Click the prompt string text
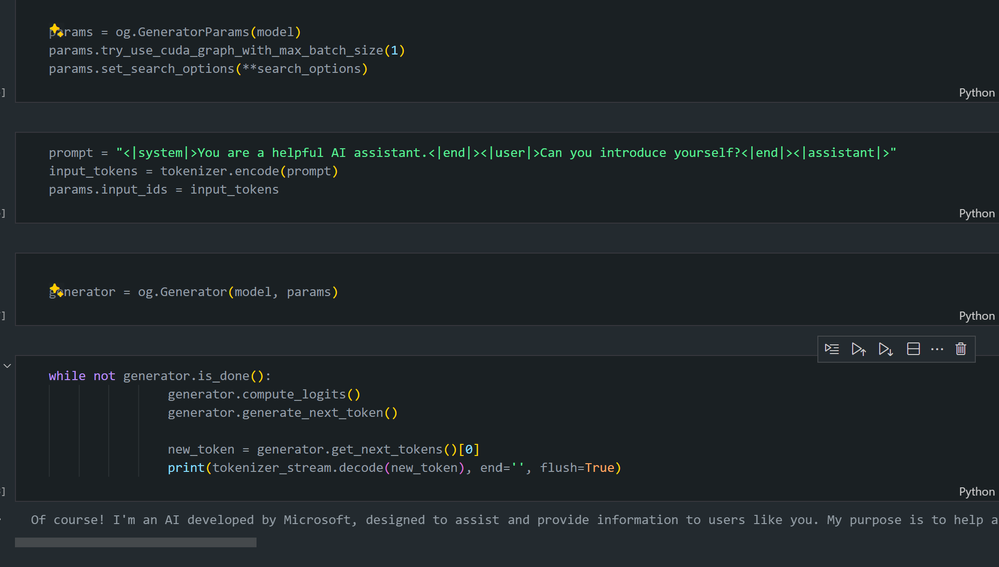 tap(506, 153)
